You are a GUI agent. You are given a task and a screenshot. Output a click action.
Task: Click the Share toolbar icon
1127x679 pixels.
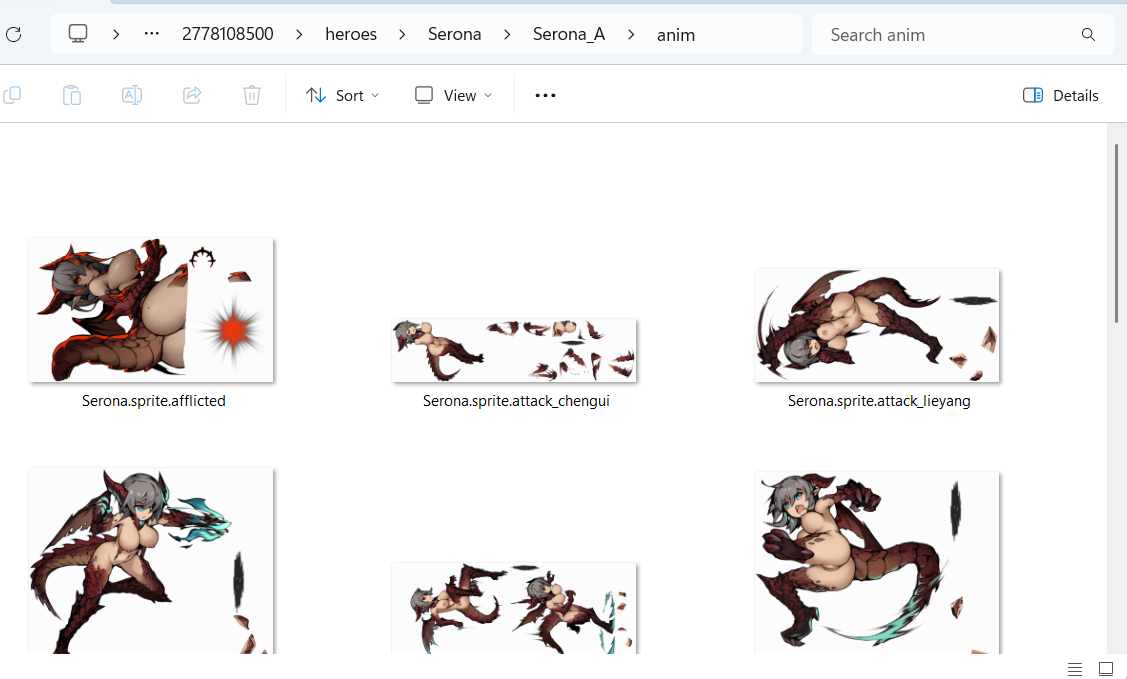pos(192,95)
